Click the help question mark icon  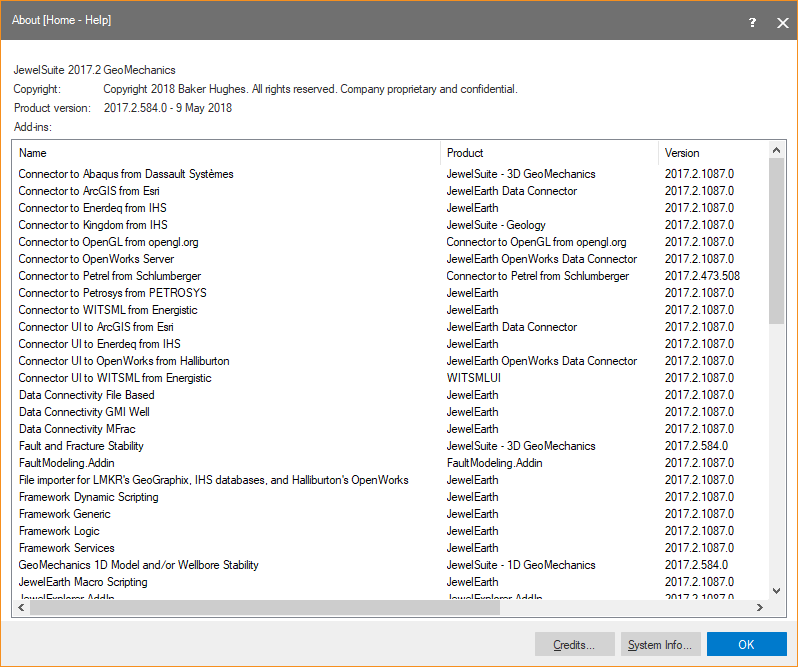752,22
